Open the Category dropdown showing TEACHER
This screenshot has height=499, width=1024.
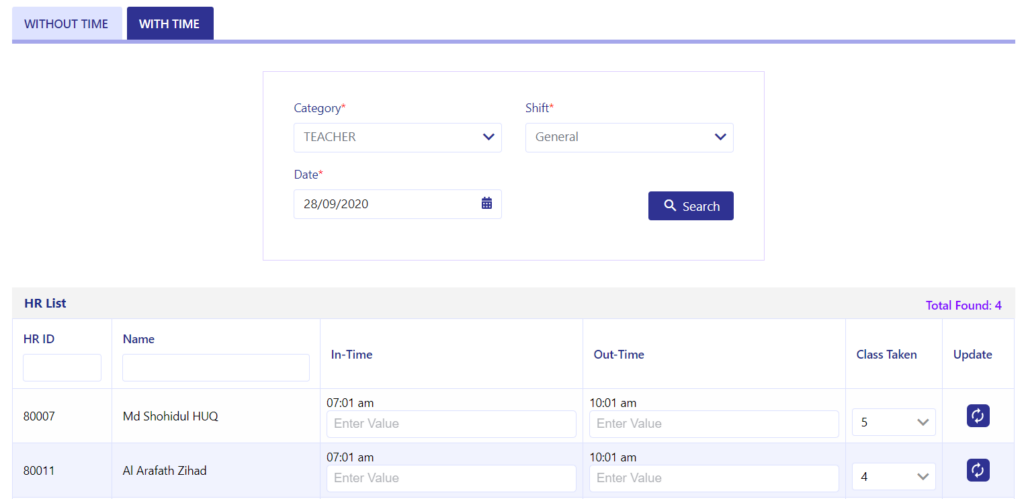pyautogui.click(x=398, y=137)
